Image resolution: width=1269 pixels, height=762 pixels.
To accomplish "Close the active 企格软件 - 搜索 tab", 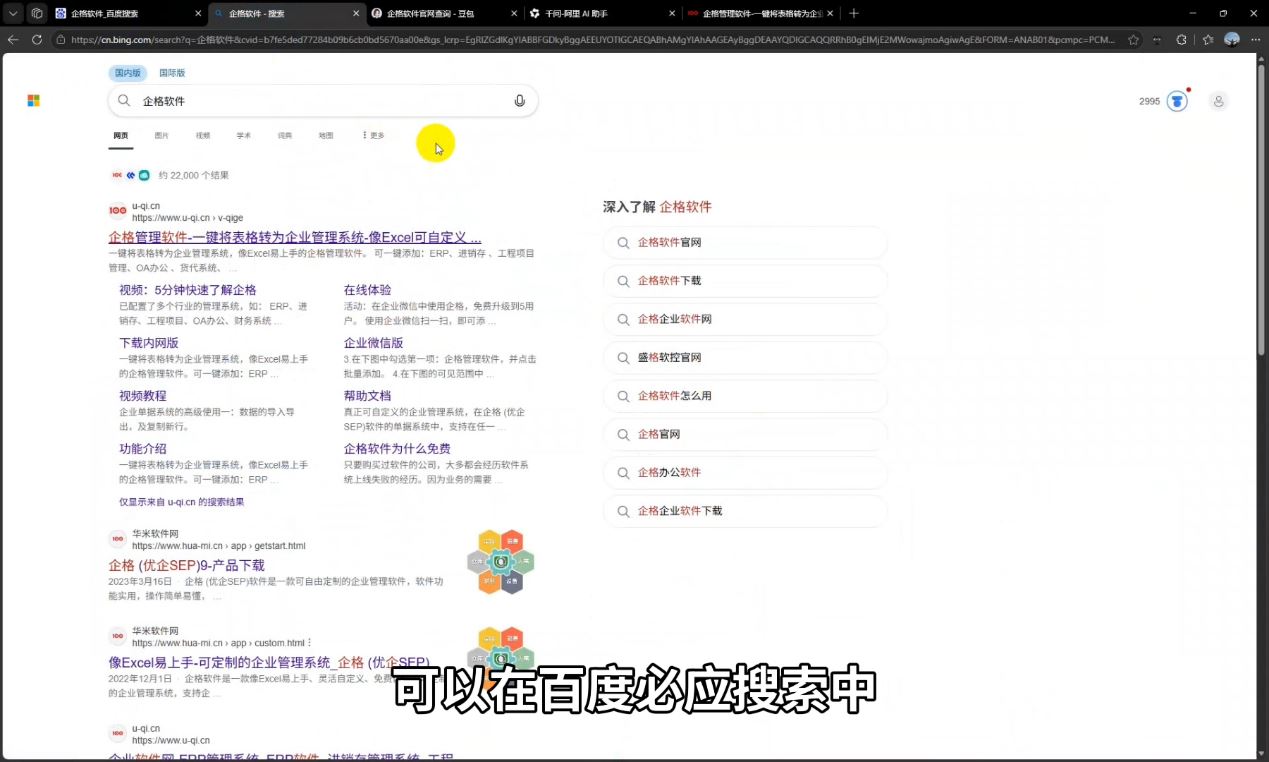I will 356,13.
